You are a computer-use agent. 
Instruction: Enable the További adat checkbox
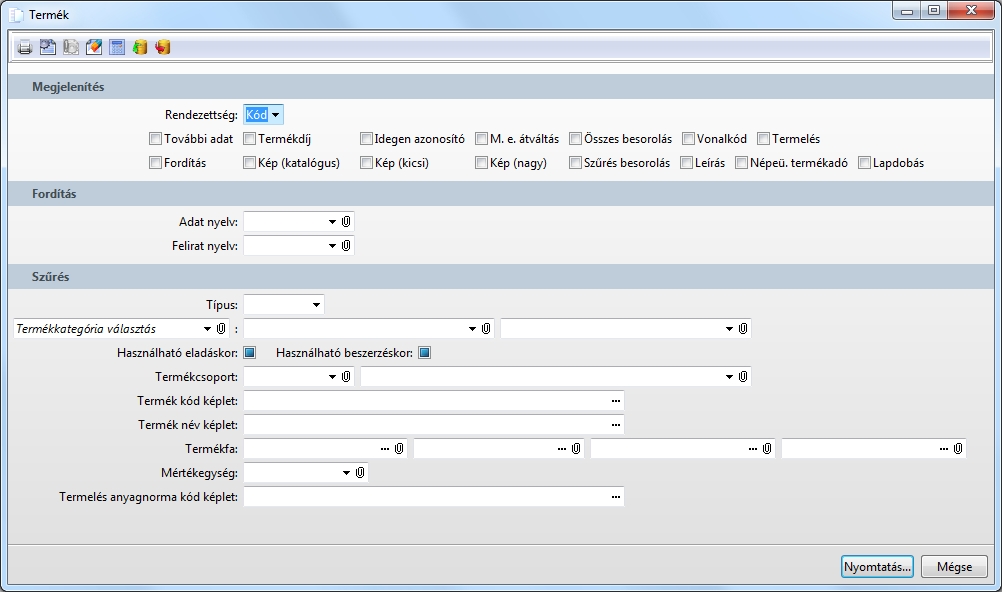155,139
